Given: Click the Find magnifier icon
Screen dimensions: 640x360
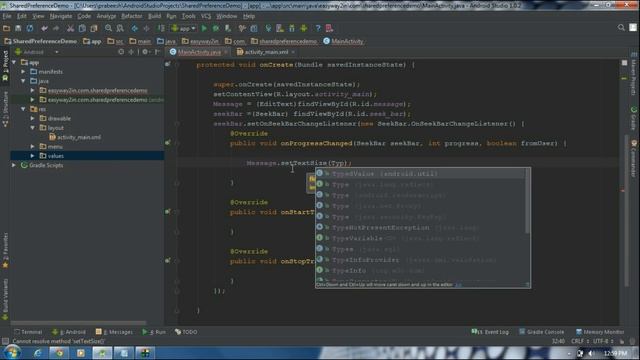Looking at the screenshot, I should pyautogui.click(x=108, y=28).
